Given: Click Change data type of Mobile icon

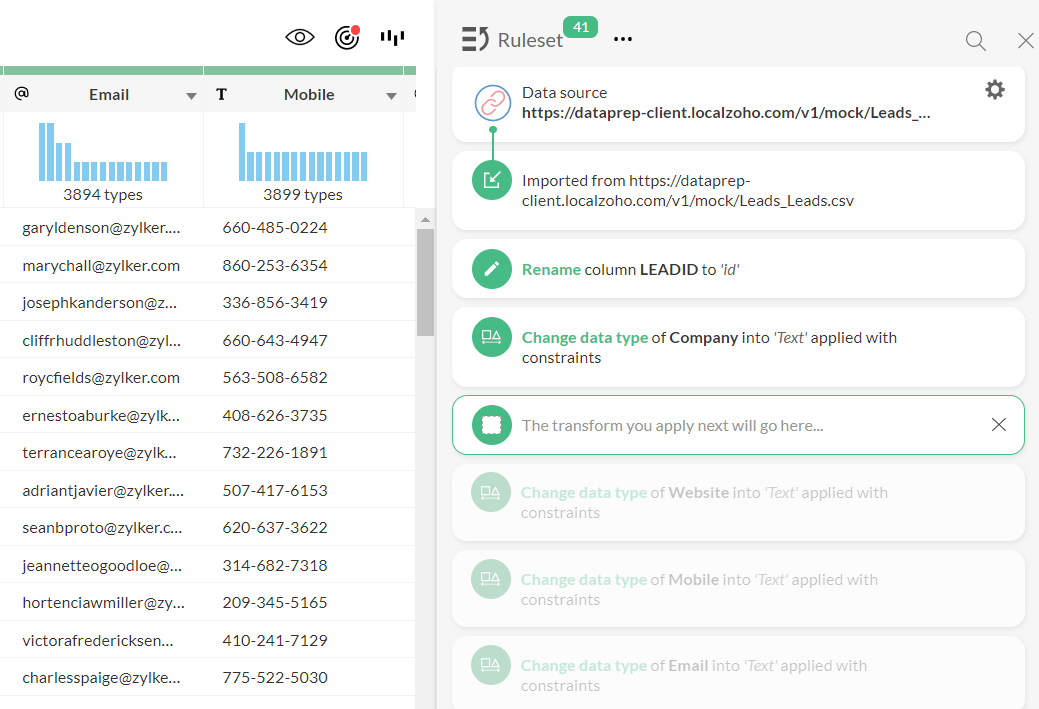Looking at the screenshot, I should coord(491,579).
